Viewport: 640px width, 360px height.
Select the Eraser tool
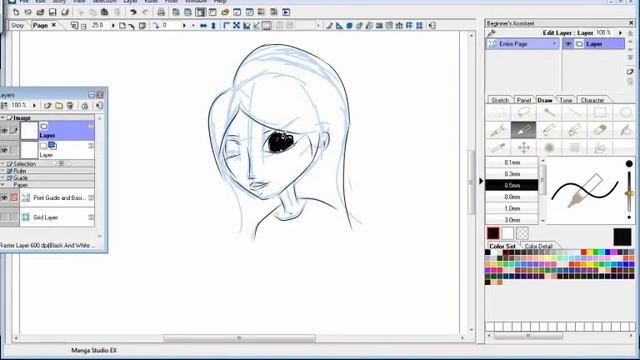pos(600,130)
